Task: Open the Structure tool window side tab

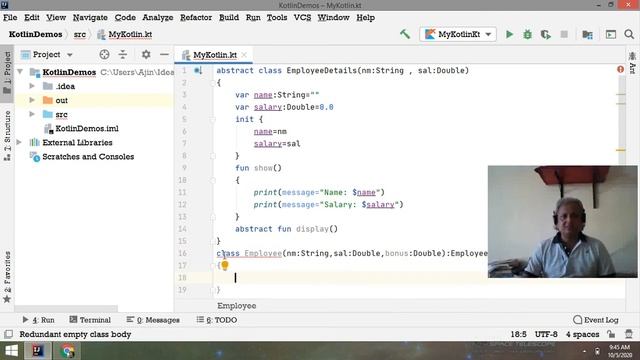Action: coord(7,136)
